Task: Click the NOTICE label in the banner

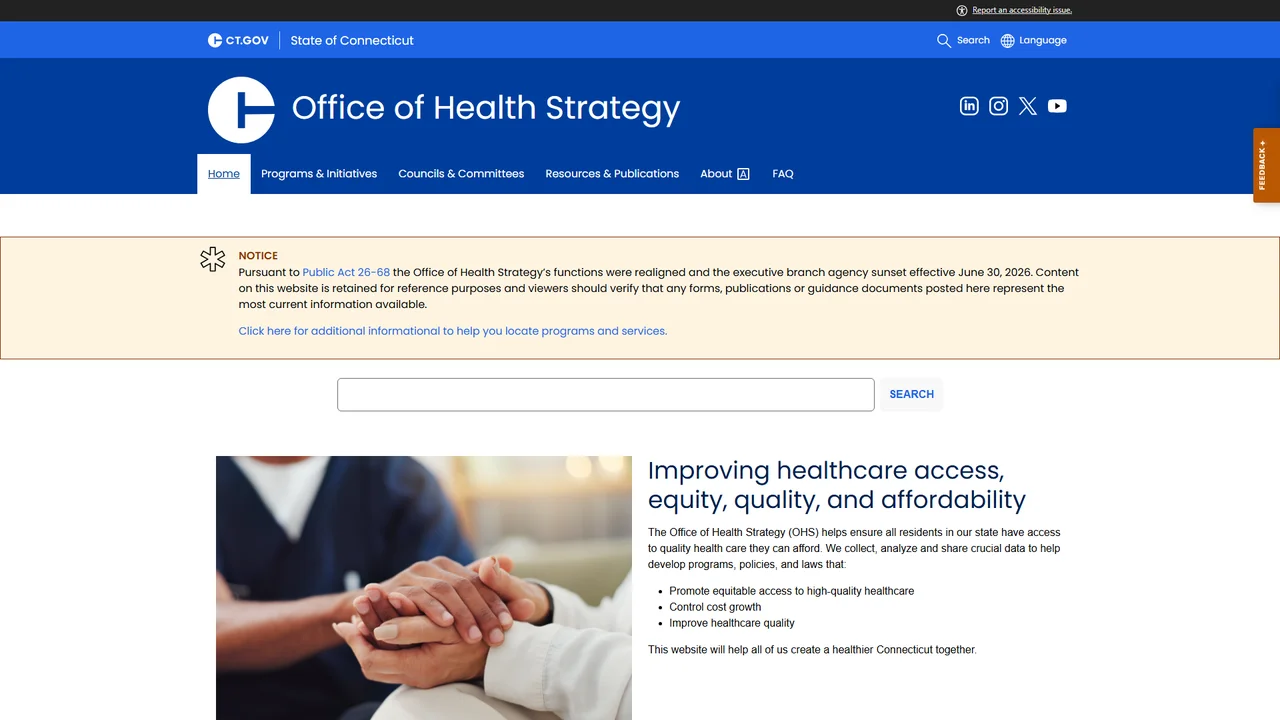Action: tap(258, 256)
